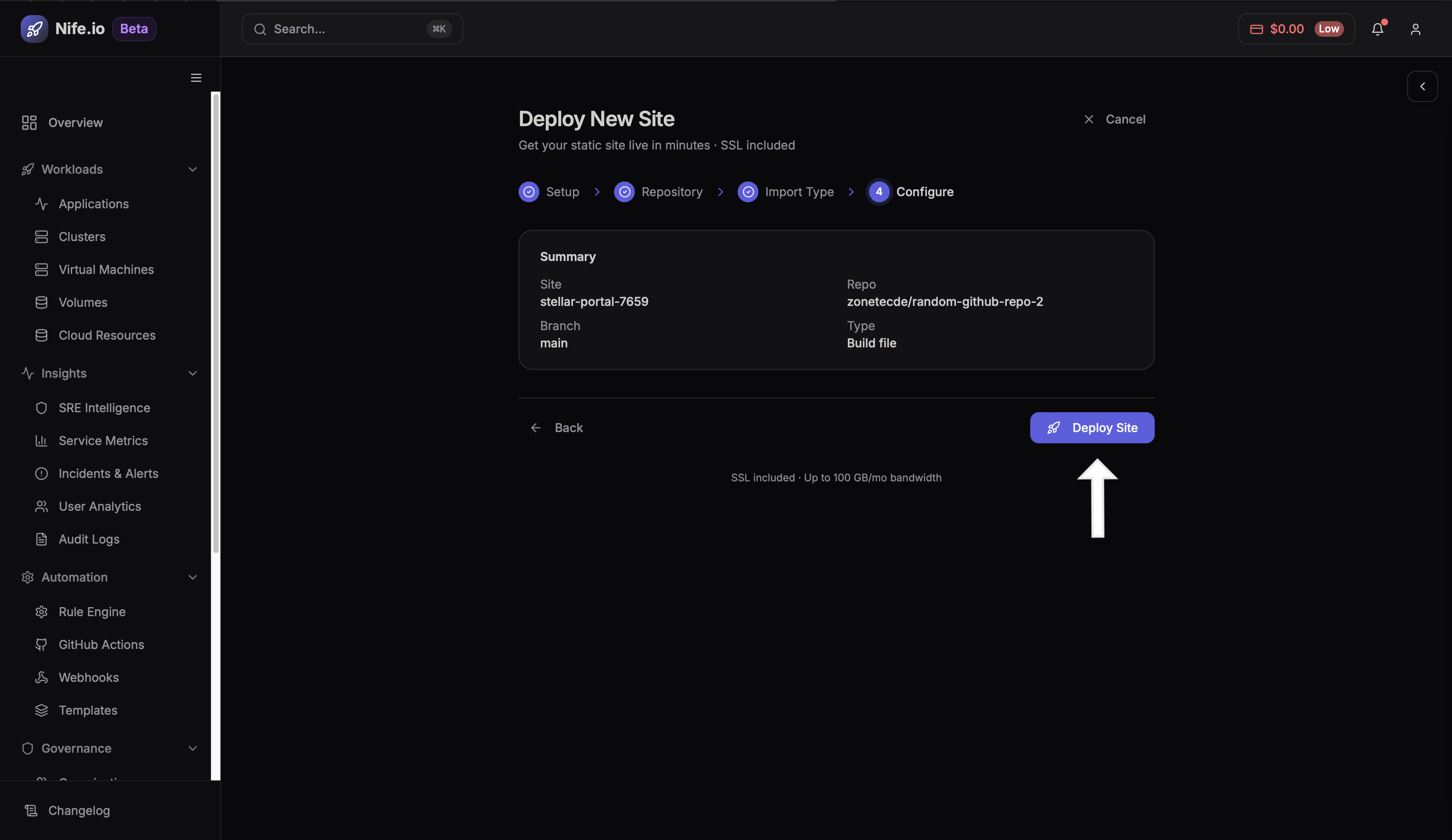
Task: Click the Service Metrics chart icon
Action: [41, 441]
